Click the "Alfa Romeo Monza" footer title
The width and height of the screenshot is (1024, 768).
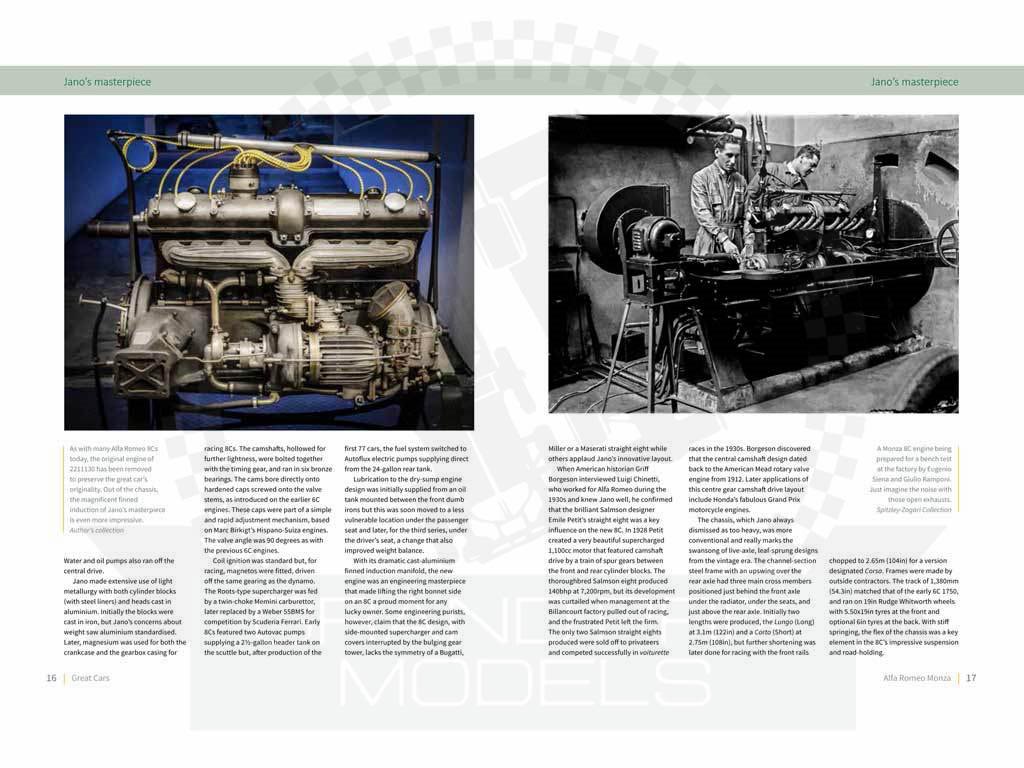tap(917, 678)
